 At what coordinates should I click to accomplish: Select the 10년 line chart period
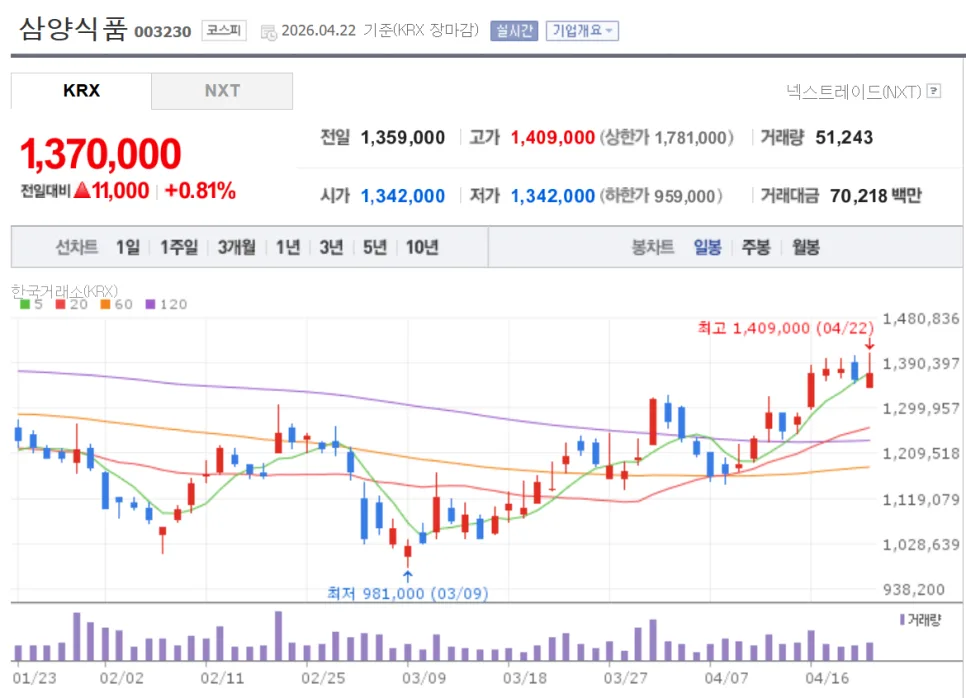point(422,248)
